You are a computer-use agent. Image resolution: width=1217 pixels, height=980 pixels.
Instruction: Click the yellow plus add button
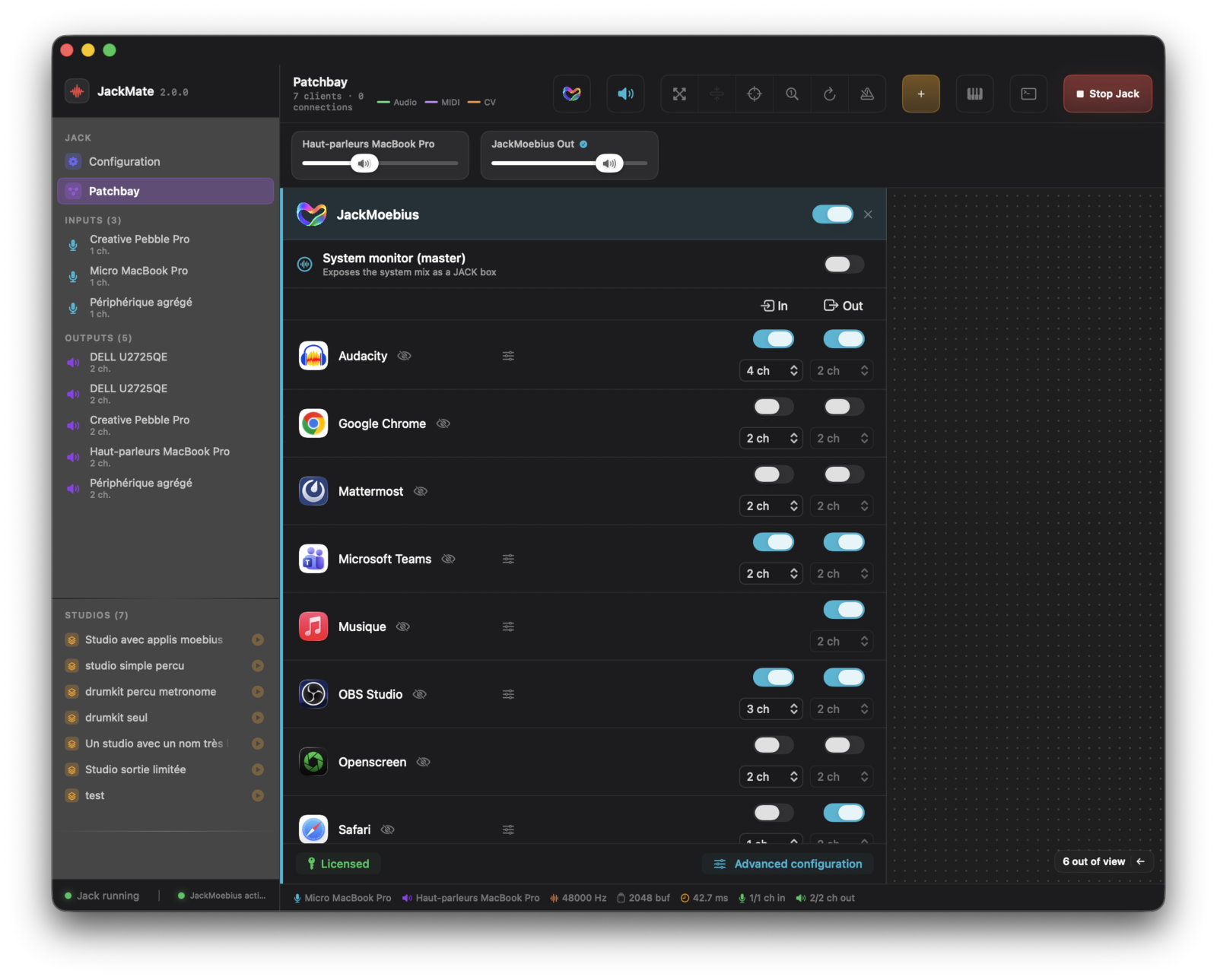pos(920,94)
